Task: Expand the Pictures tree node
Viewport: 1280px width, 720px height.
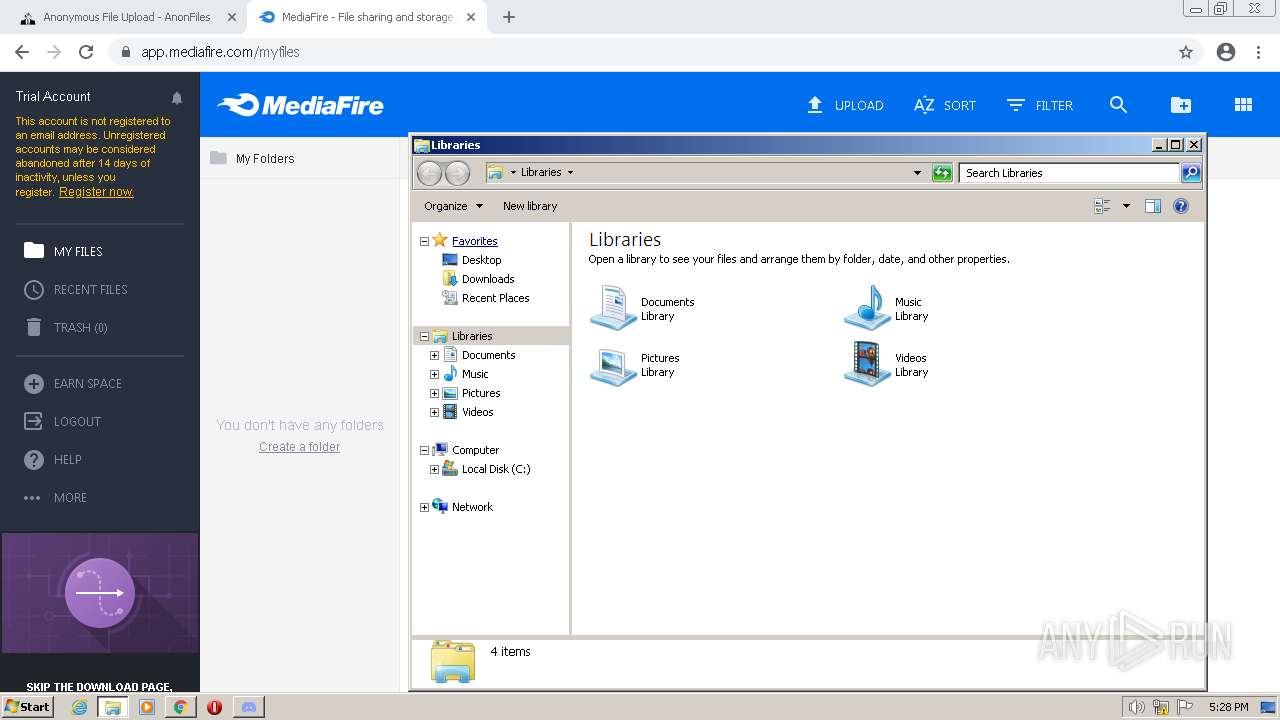Action: [434, 393]
